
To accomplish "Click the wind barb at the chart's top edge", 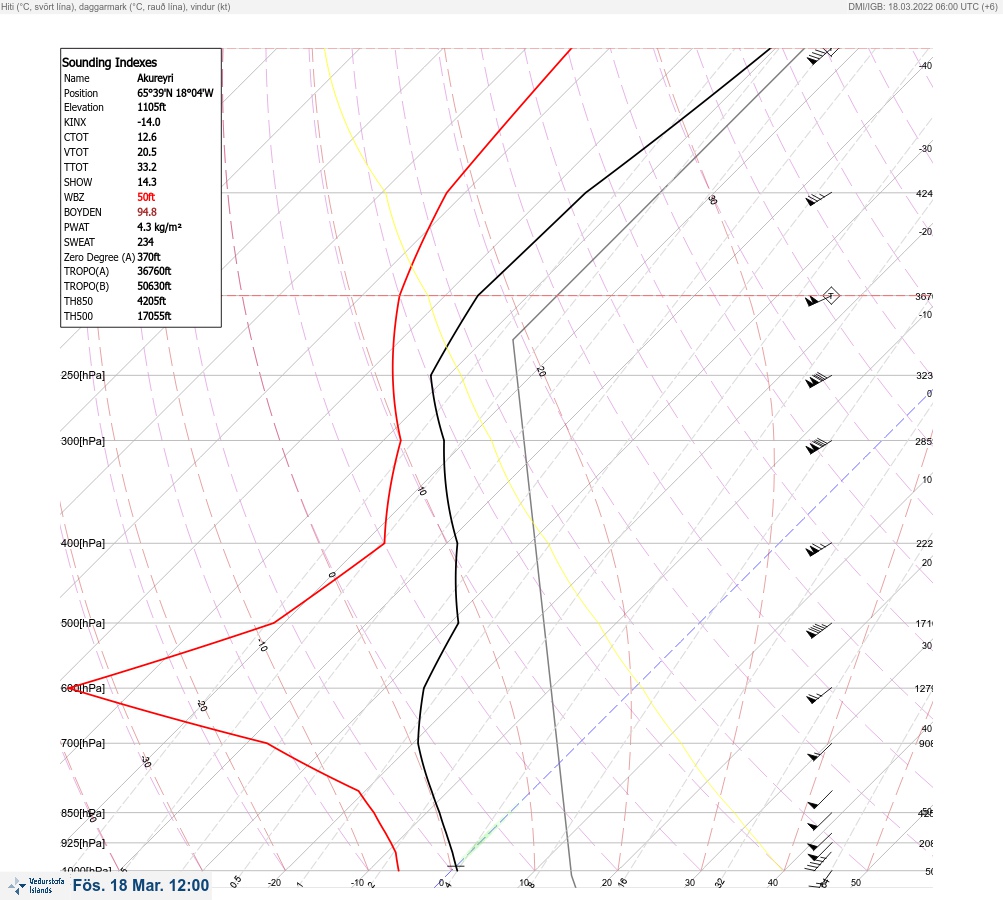I will (x=821, y=56).
